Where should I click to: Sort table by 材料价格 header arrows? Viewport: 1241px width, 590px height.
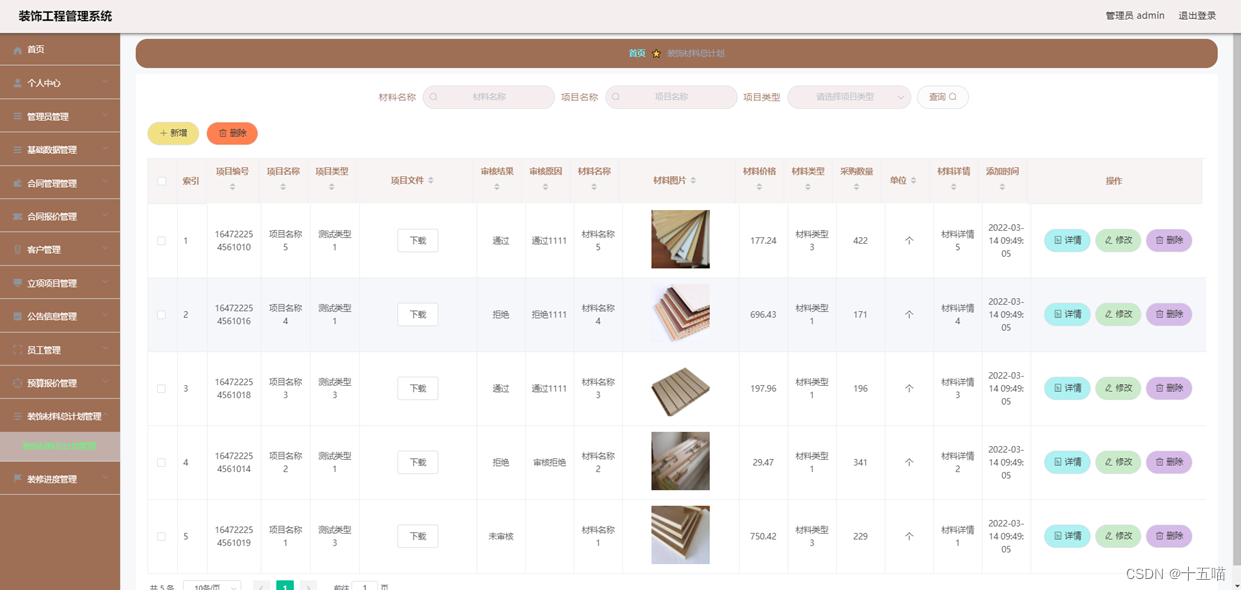coord(759,187)
